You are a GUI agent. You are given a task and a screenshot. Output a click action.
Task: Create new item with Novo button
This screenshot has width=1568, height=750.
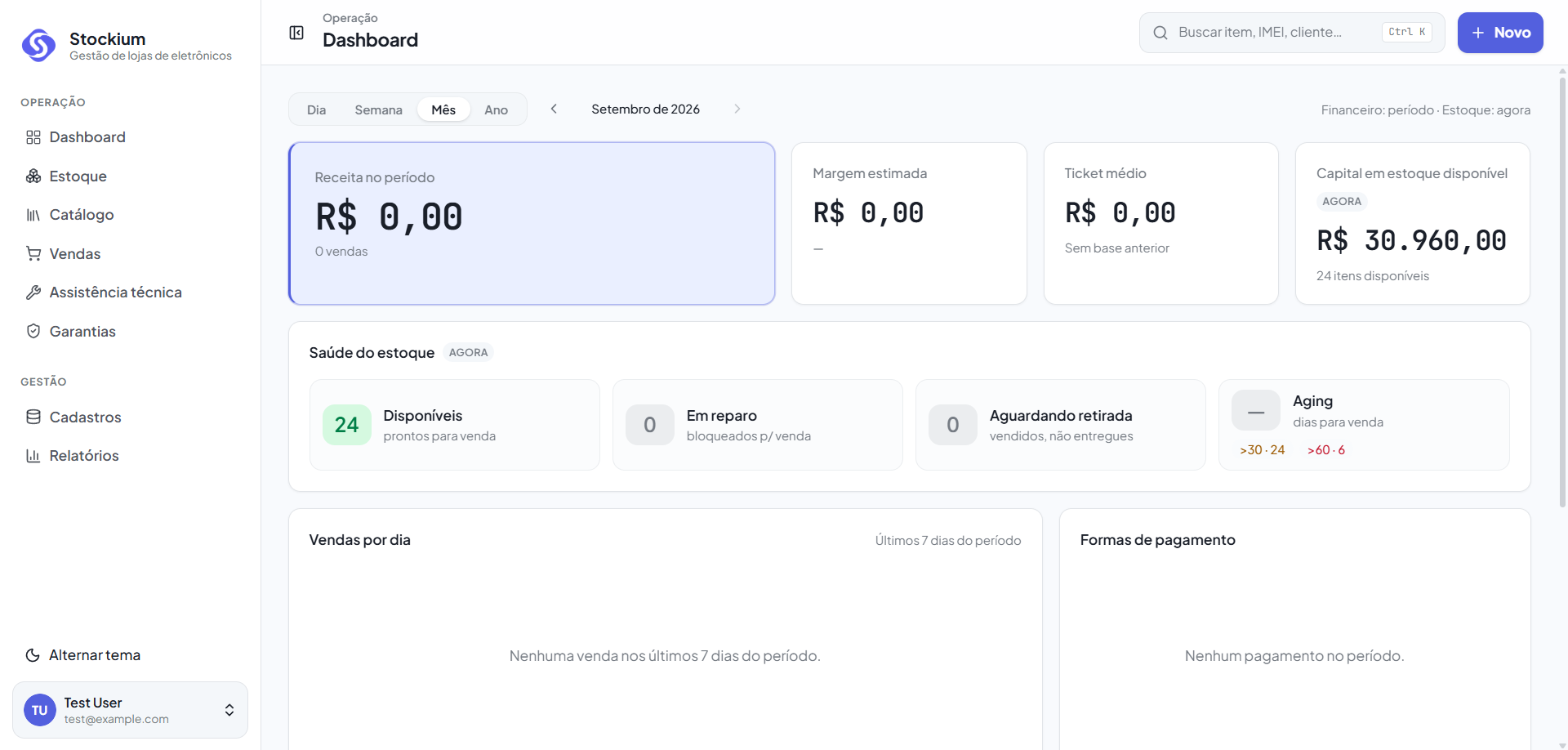[1500, 33]
